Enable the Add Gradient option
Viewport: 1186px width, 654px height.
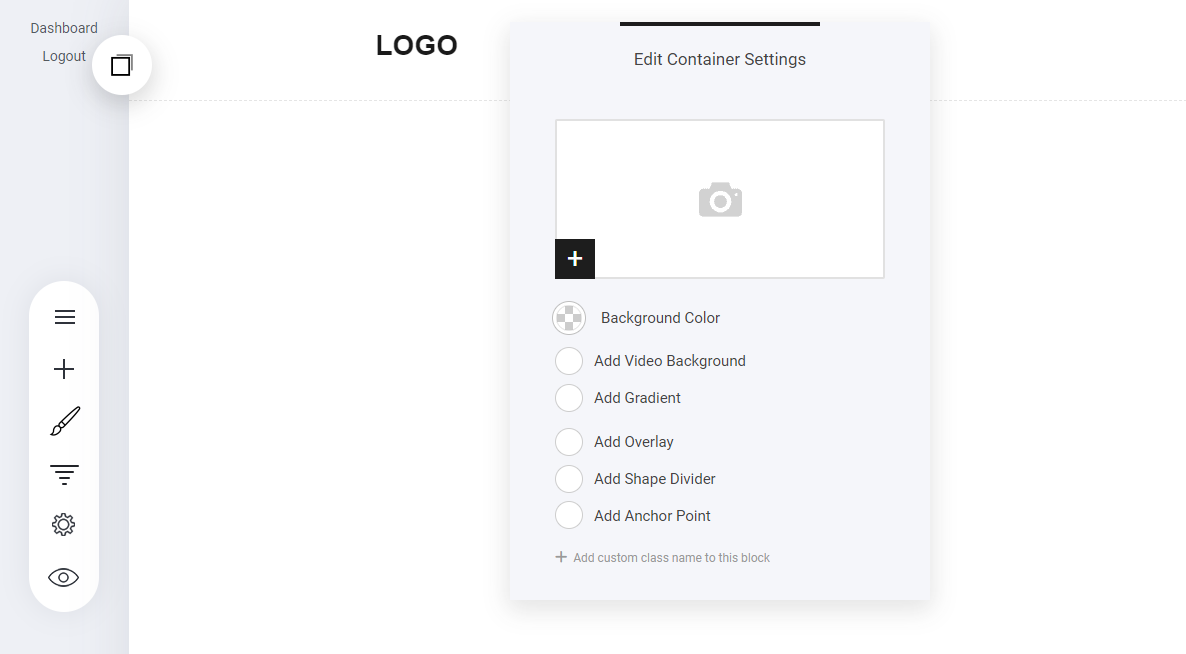569,398
